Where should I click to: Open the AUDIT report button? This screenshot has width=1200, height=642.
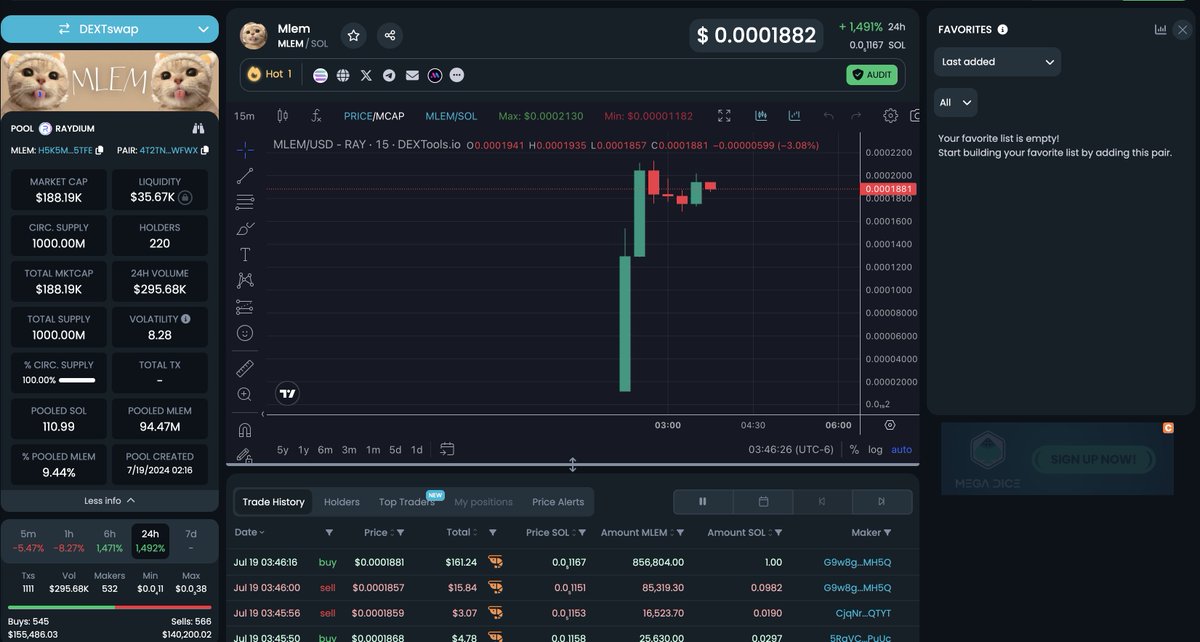pos(872,75)
